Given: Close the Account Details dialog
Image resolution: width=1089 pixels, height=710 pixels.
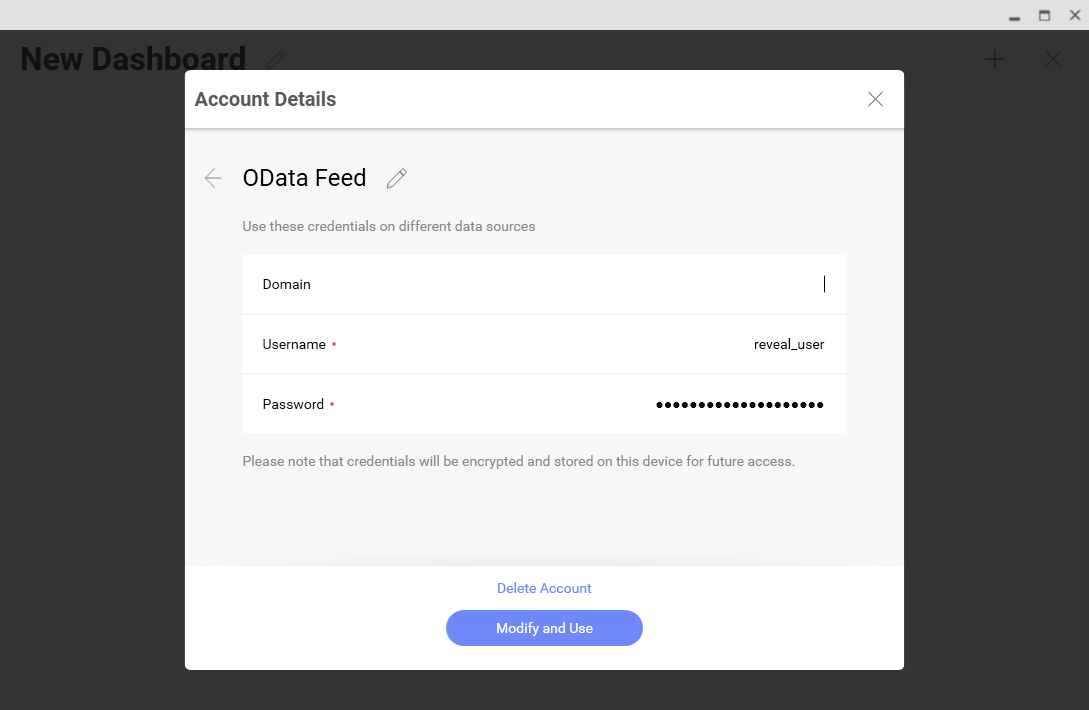Looking at the screenshot, I should [875, 99].
